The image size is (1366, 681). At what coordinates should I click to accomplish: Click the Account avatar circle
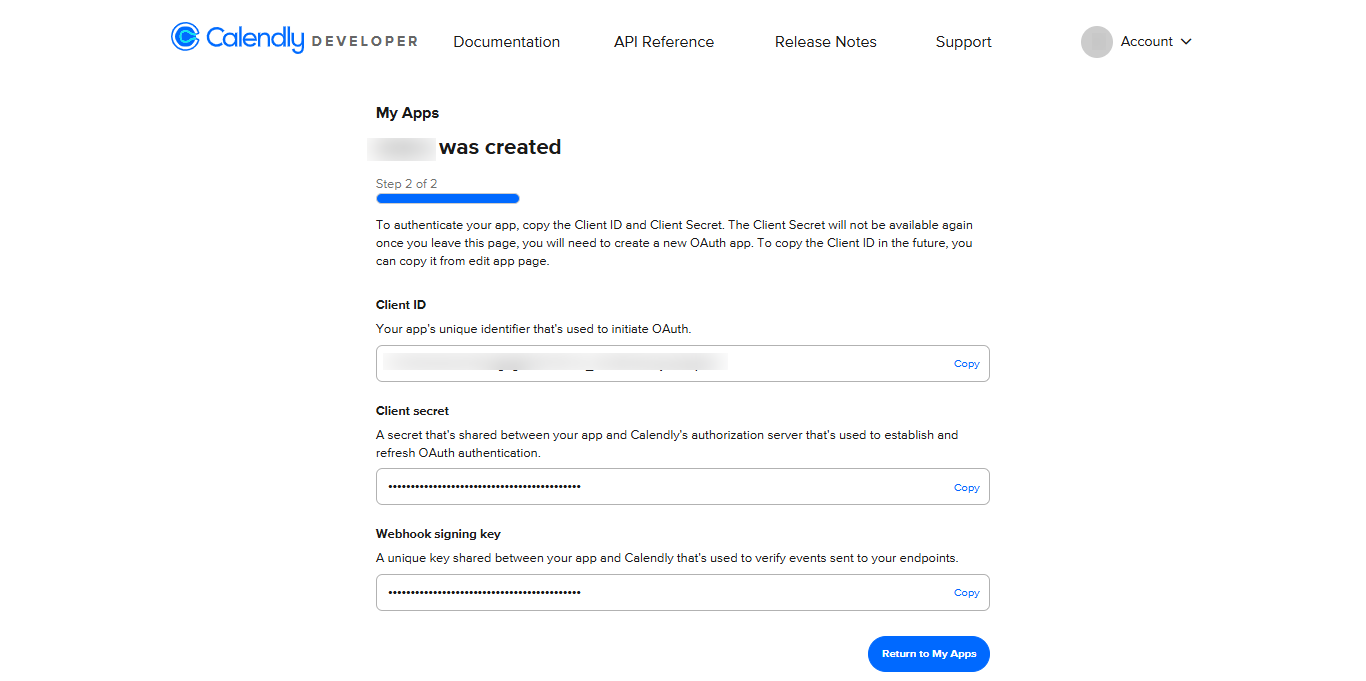coord(1097,42)
